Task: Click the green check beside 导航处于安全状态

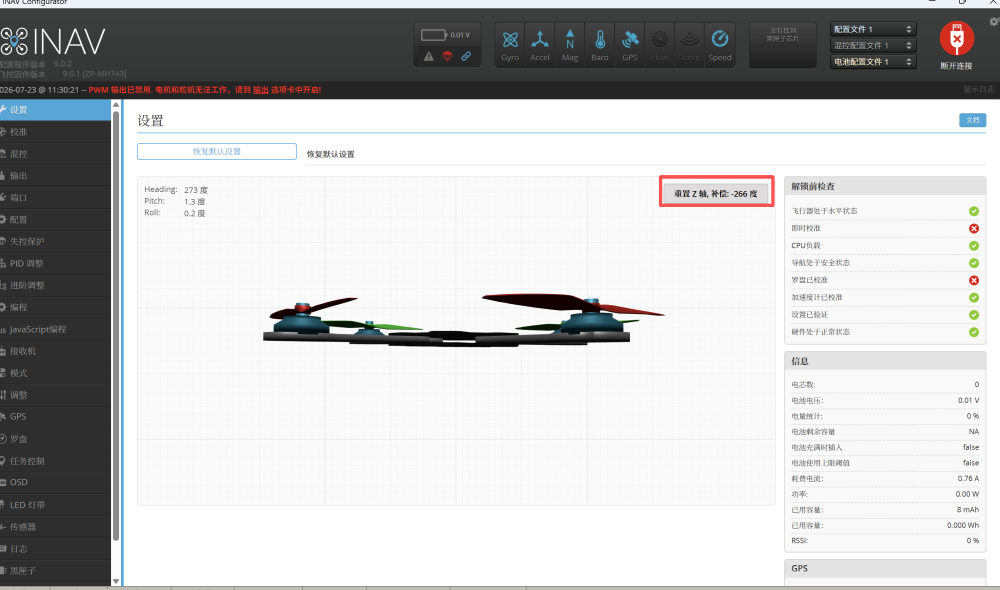Action: (974, 263)
